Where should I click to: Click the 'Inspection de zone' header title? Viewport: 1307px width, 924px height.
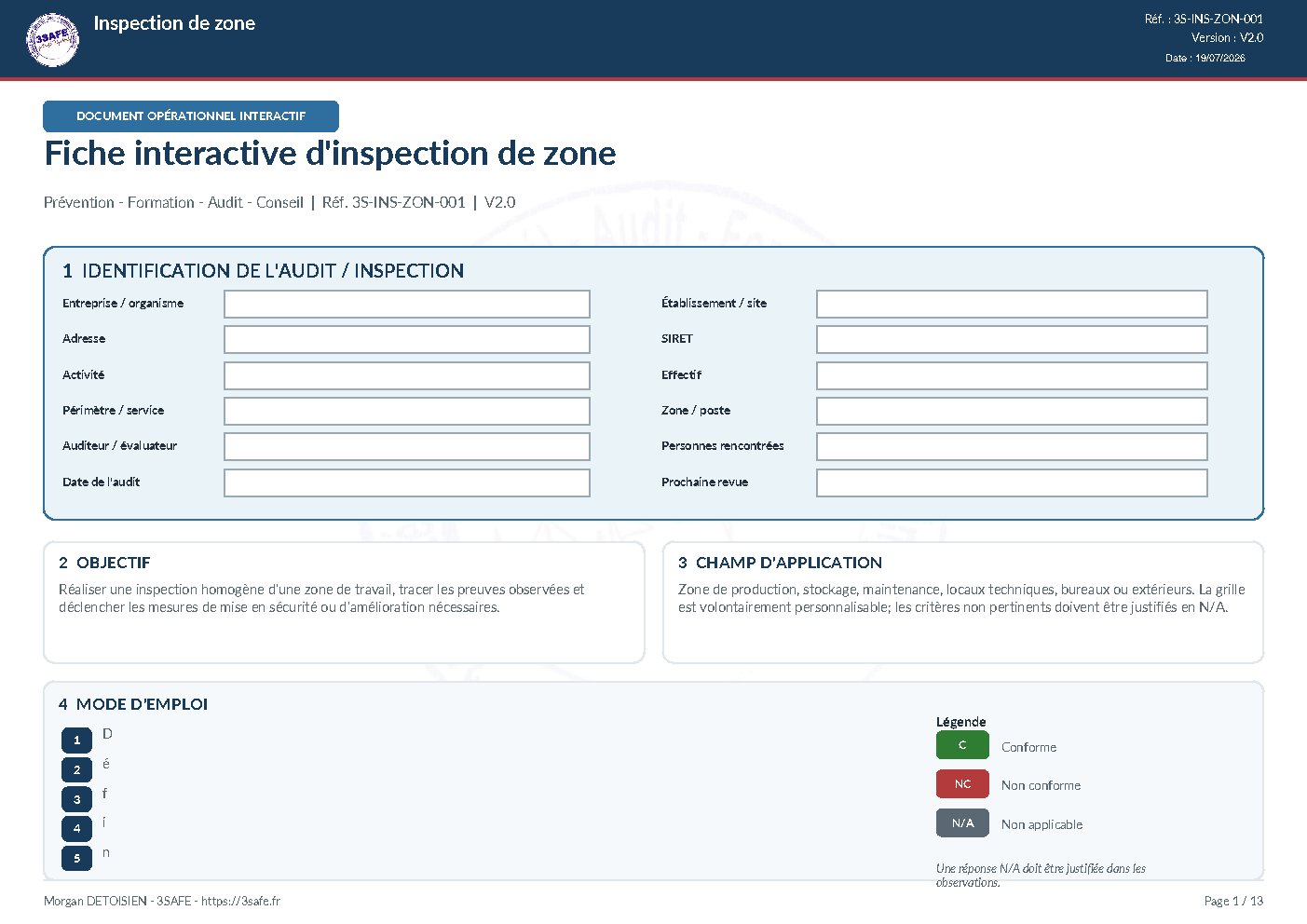click(x=174, y=23)
